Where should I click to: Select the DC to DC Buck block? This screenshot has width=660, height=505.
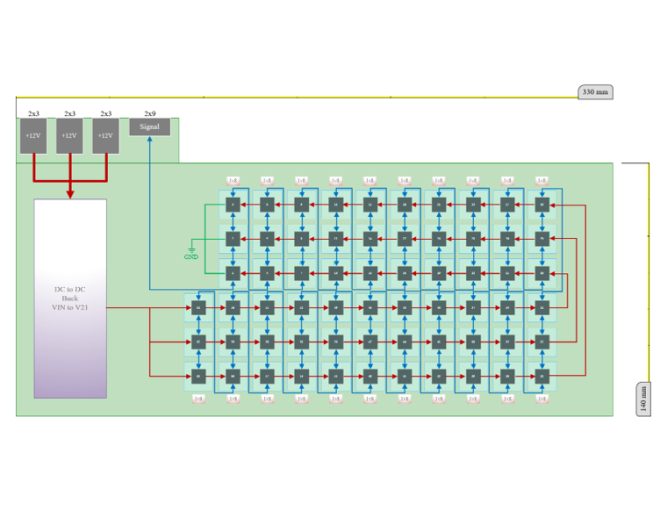[70, 298]
